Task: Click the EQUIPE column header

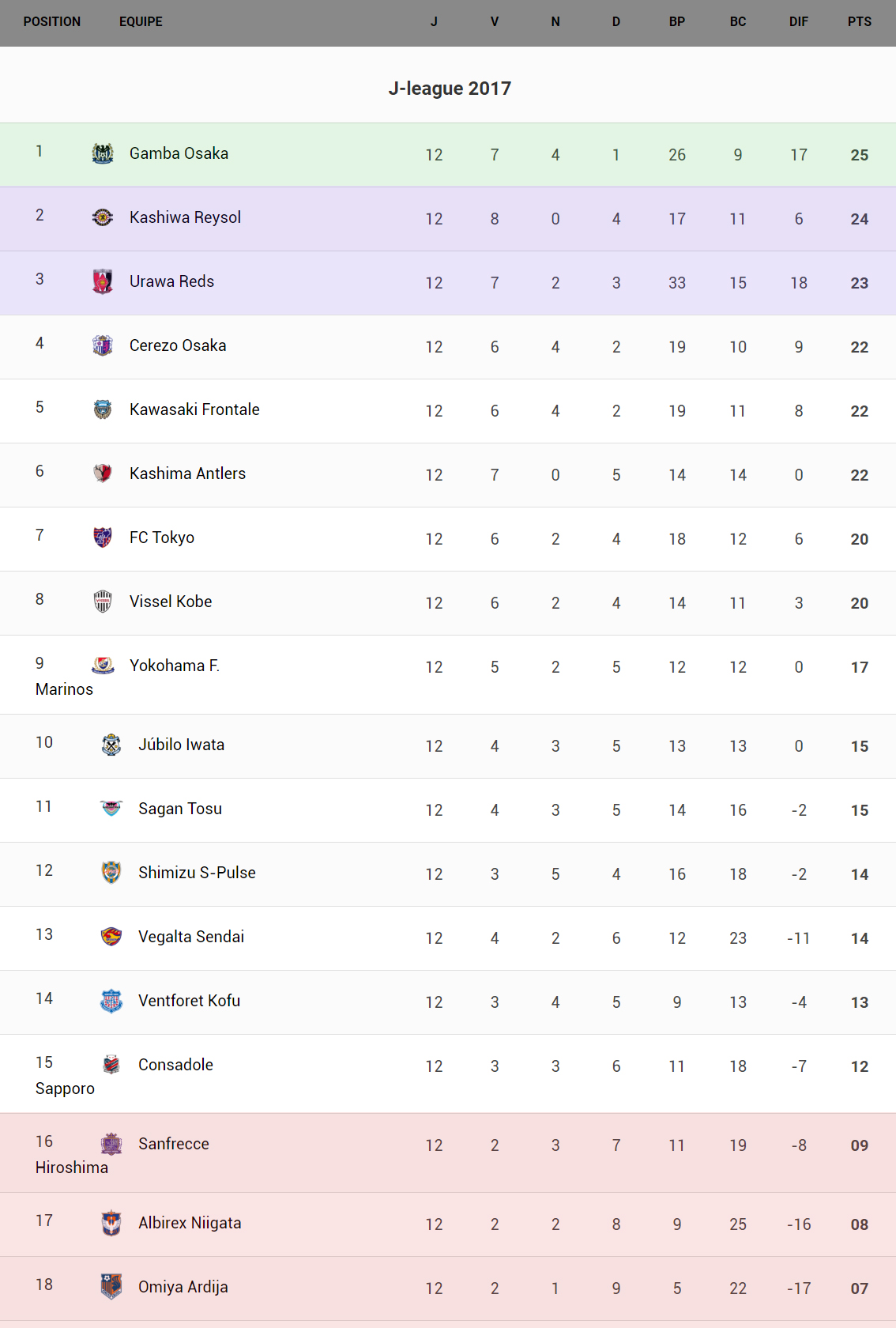Action: (141, 22)
